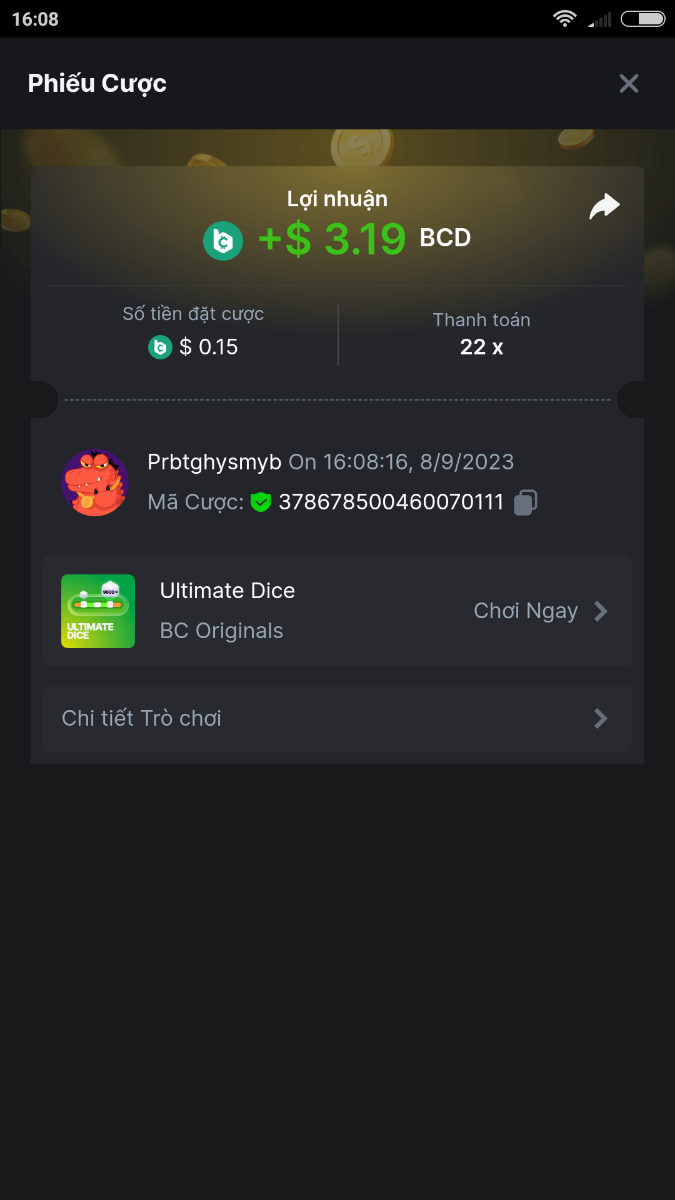Tap the Wi-Fi status bar icon
This screenshot has width=675, height=1200.
click(566, 19)
